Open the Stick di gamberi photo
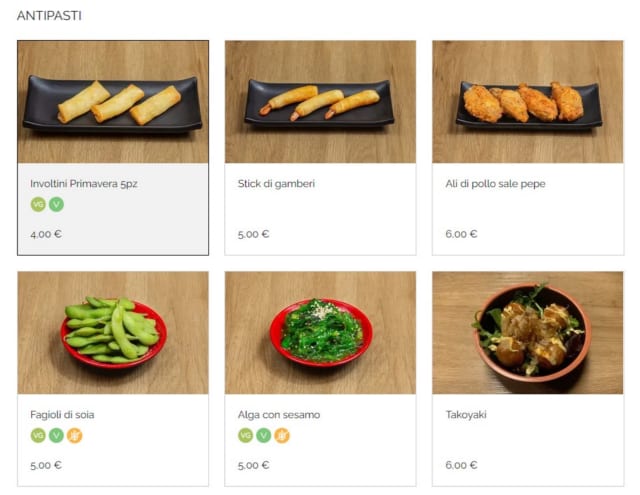Viewport: 640px width, 495px height. pyautogui.click(x=320, y=102)
